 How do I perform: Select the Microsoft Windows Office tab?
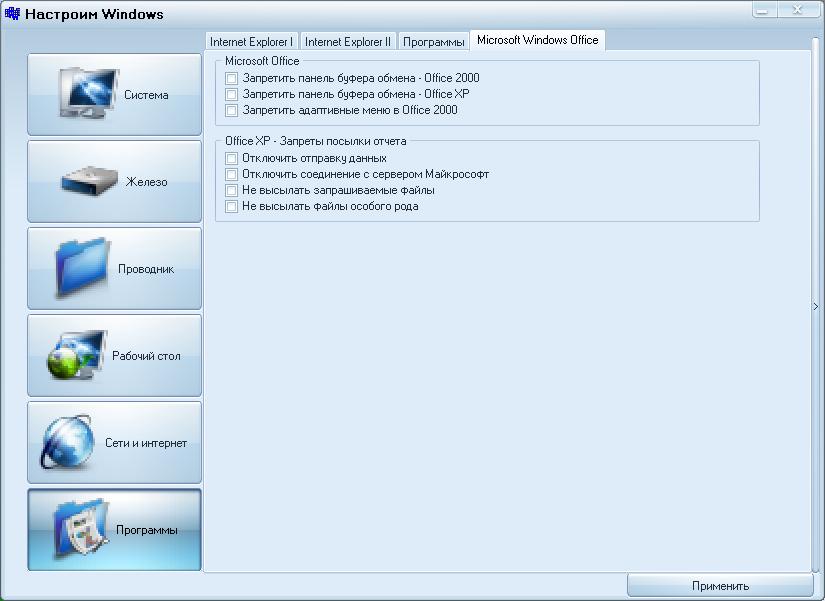[538, 40]
